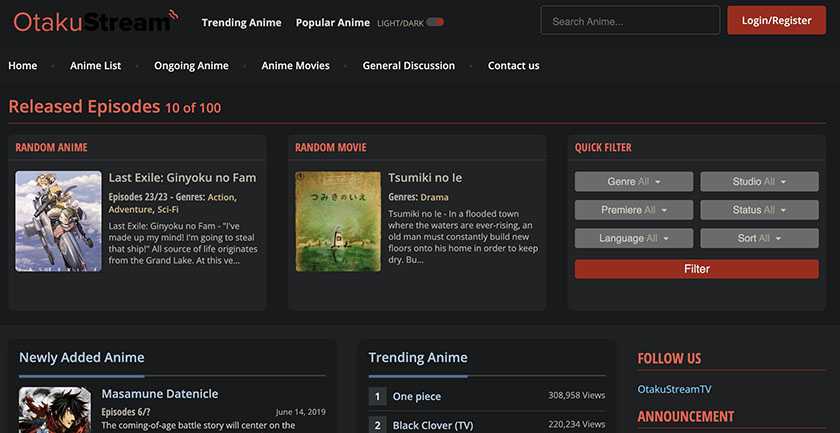840x433 pixels.
Task: Click the Last Exile cover thumbnail
Action: [58, 221]
